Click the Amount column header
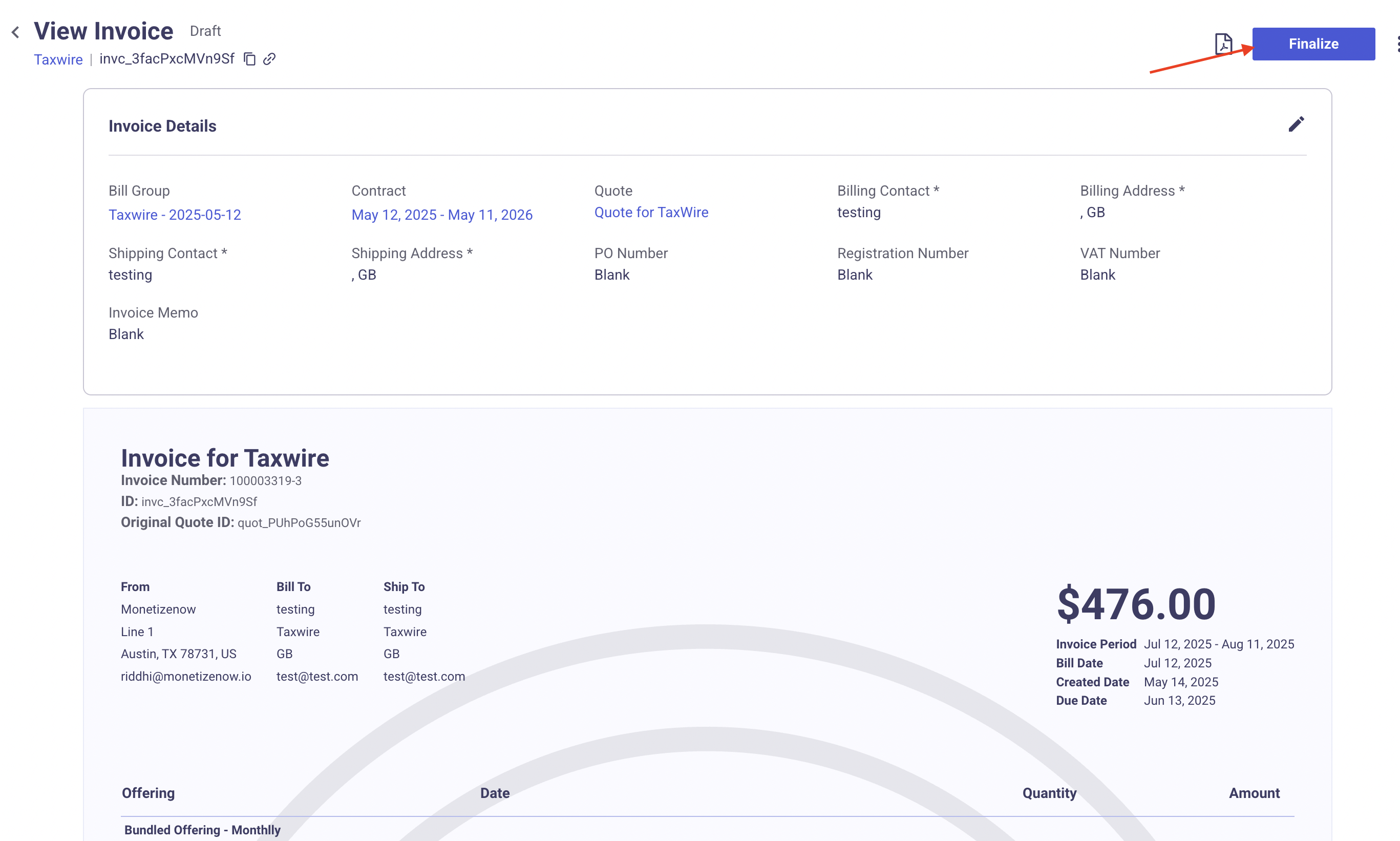 pyautogui.click(x=1254, y=793)
